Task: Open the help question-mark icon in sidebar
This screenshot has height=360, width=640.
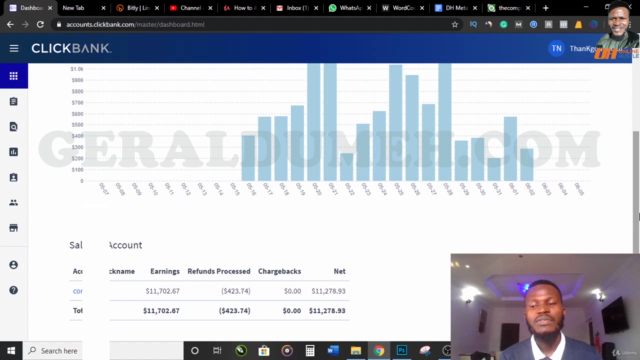Action: (x=13, y=290)
